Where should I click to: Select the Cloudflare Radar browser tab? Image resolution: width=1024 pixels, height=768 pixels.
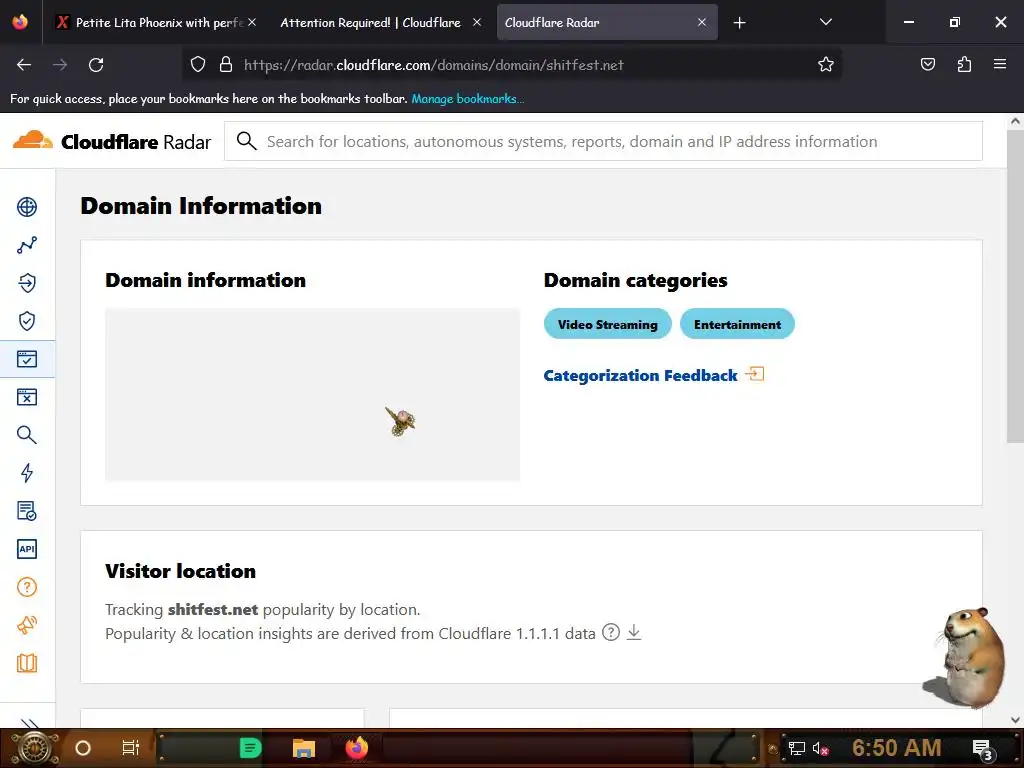coord(607,22)
